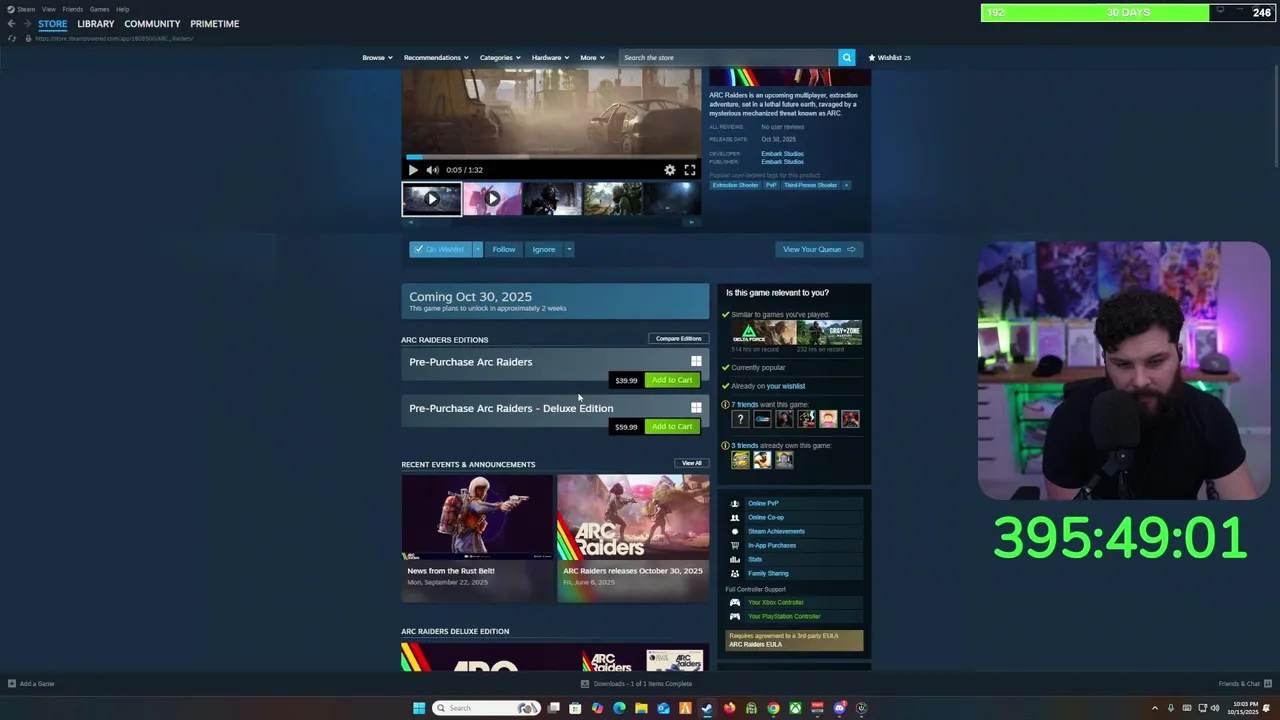Open ARC Raiders releases October 30 announcement

pyautogui.click(x=633, y=539)
